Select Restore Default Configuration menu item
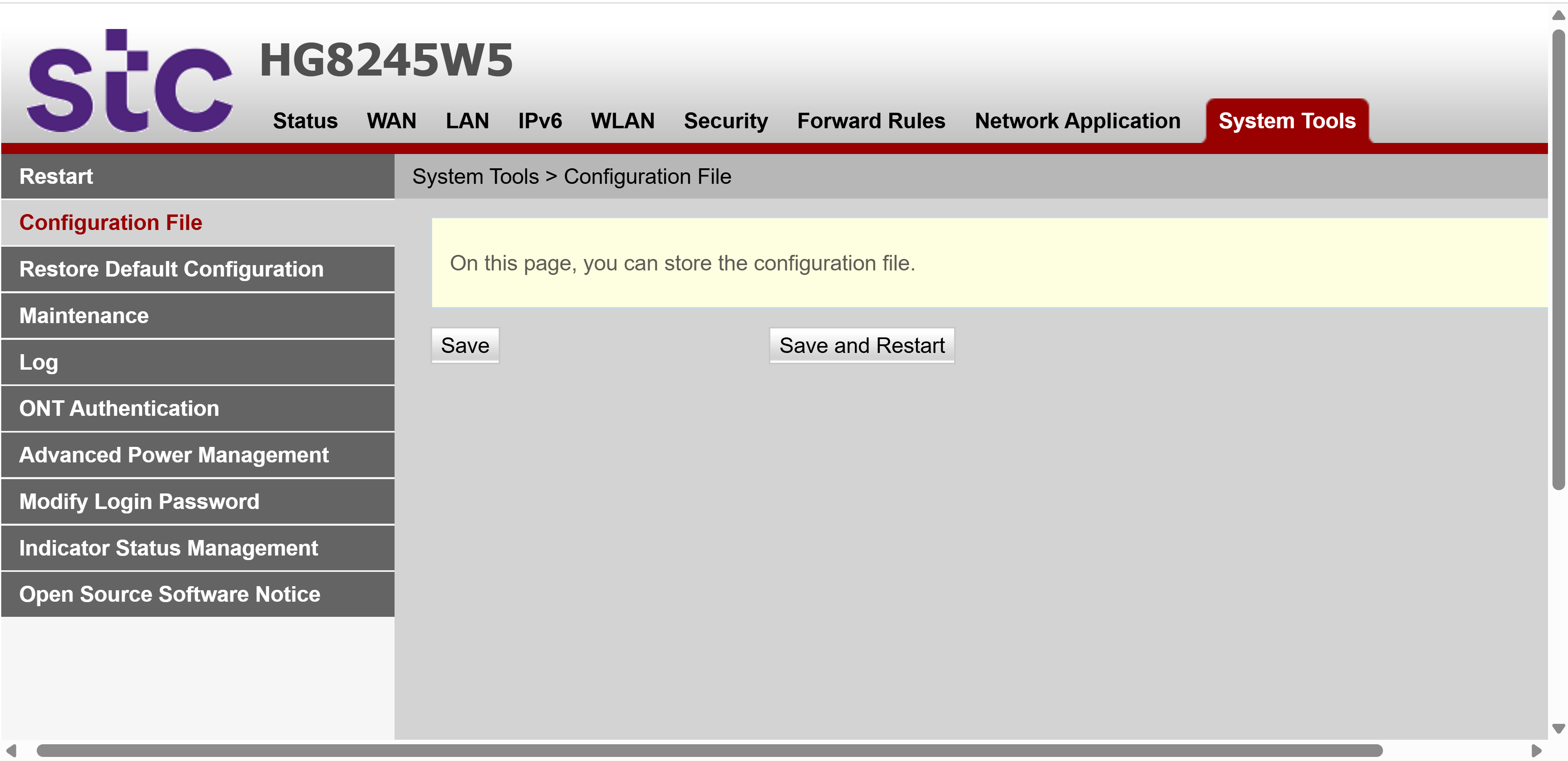 pos(171,269)
